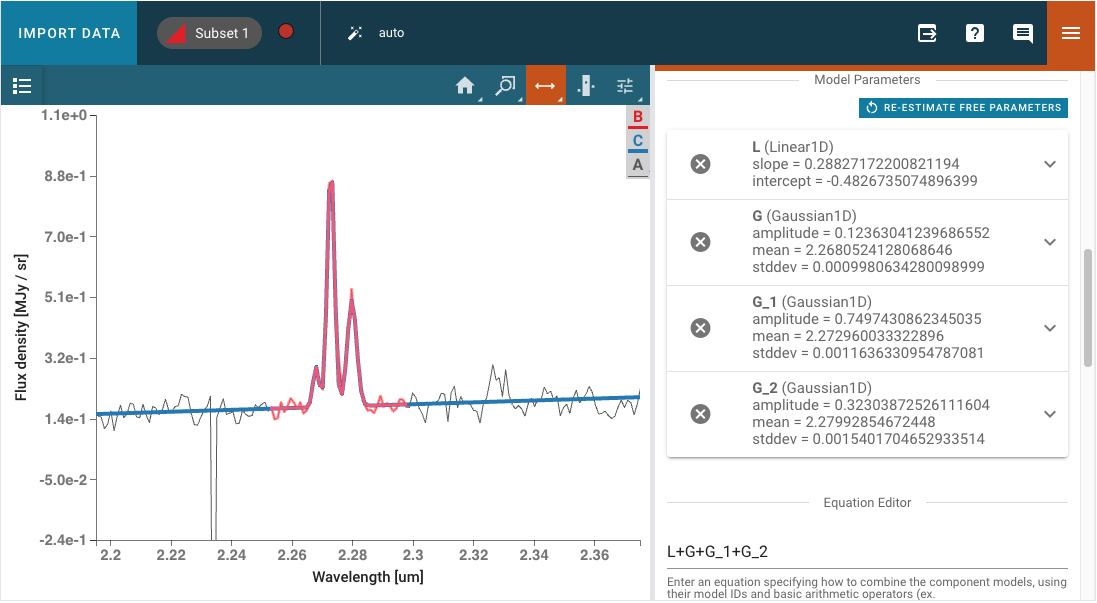Reset zoom with the home icon
This screenshot has height=603, width=1097.
465,86
